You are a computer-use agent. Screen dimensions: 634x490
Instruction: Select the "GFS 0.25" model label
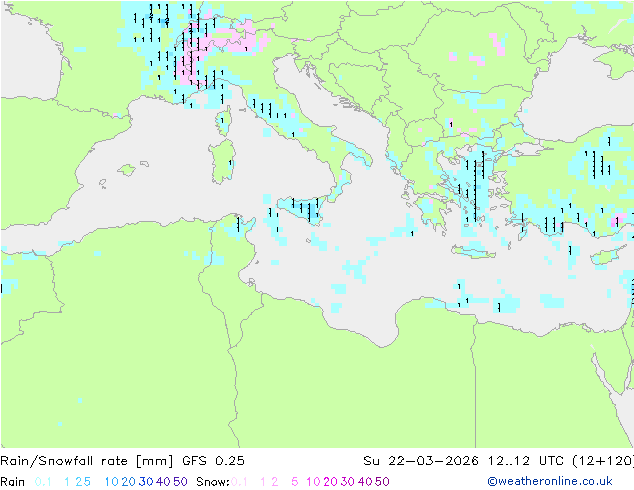(213, 461)
